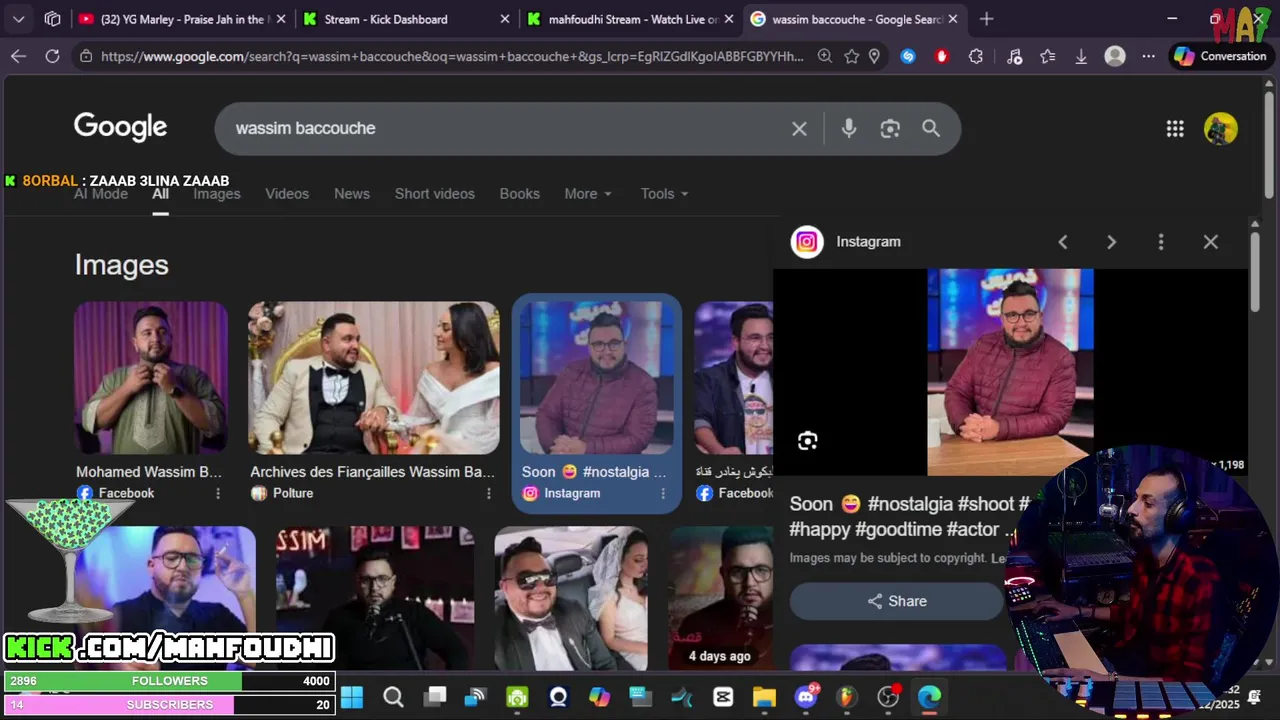Screen dimensions: 1280x720
Task: Open Mohamed Wassim Facebook image thumbnail
Action: pyautogui.click(x=151, y=378)
